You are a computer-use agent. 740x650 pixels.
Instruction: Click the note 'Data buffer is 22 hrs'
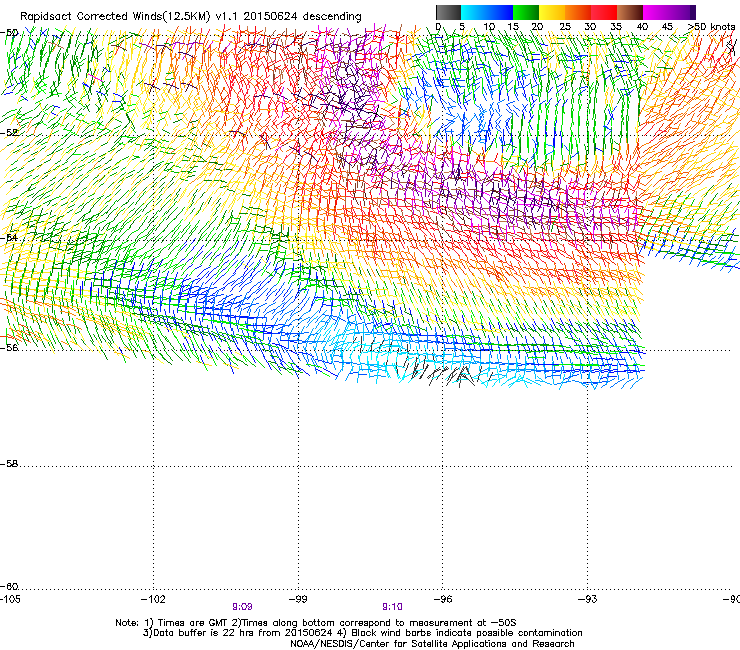click(204, 633)
